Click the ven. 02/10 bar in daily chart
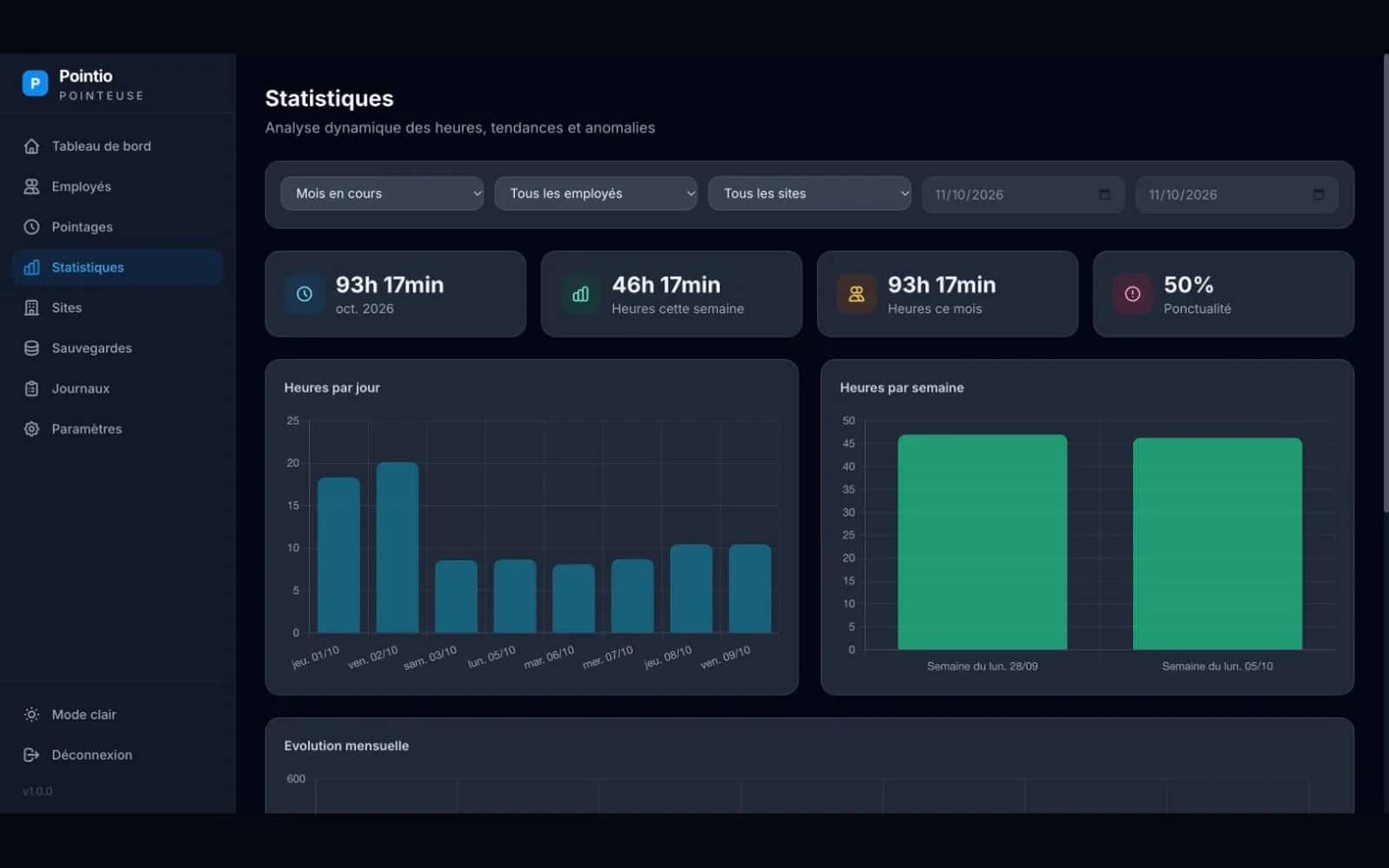1389x868 pixels. (398, 548)
